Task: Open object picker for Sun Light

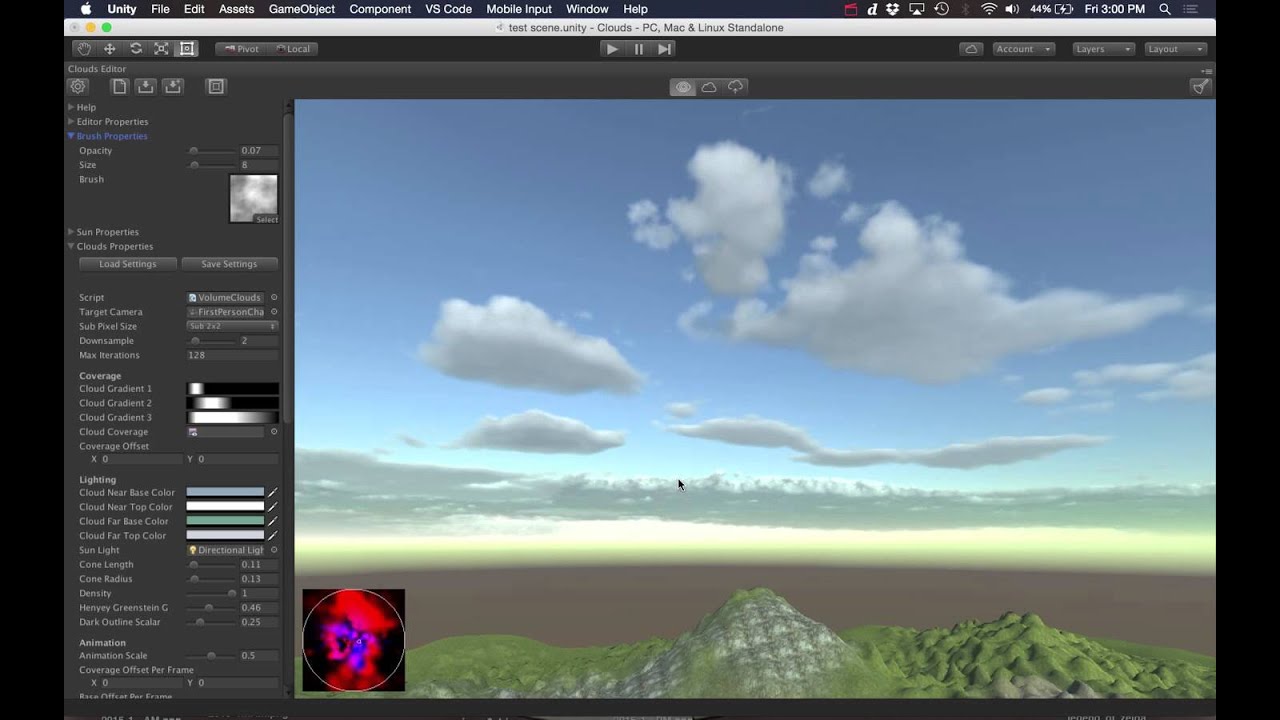Action: click(274, 550)
